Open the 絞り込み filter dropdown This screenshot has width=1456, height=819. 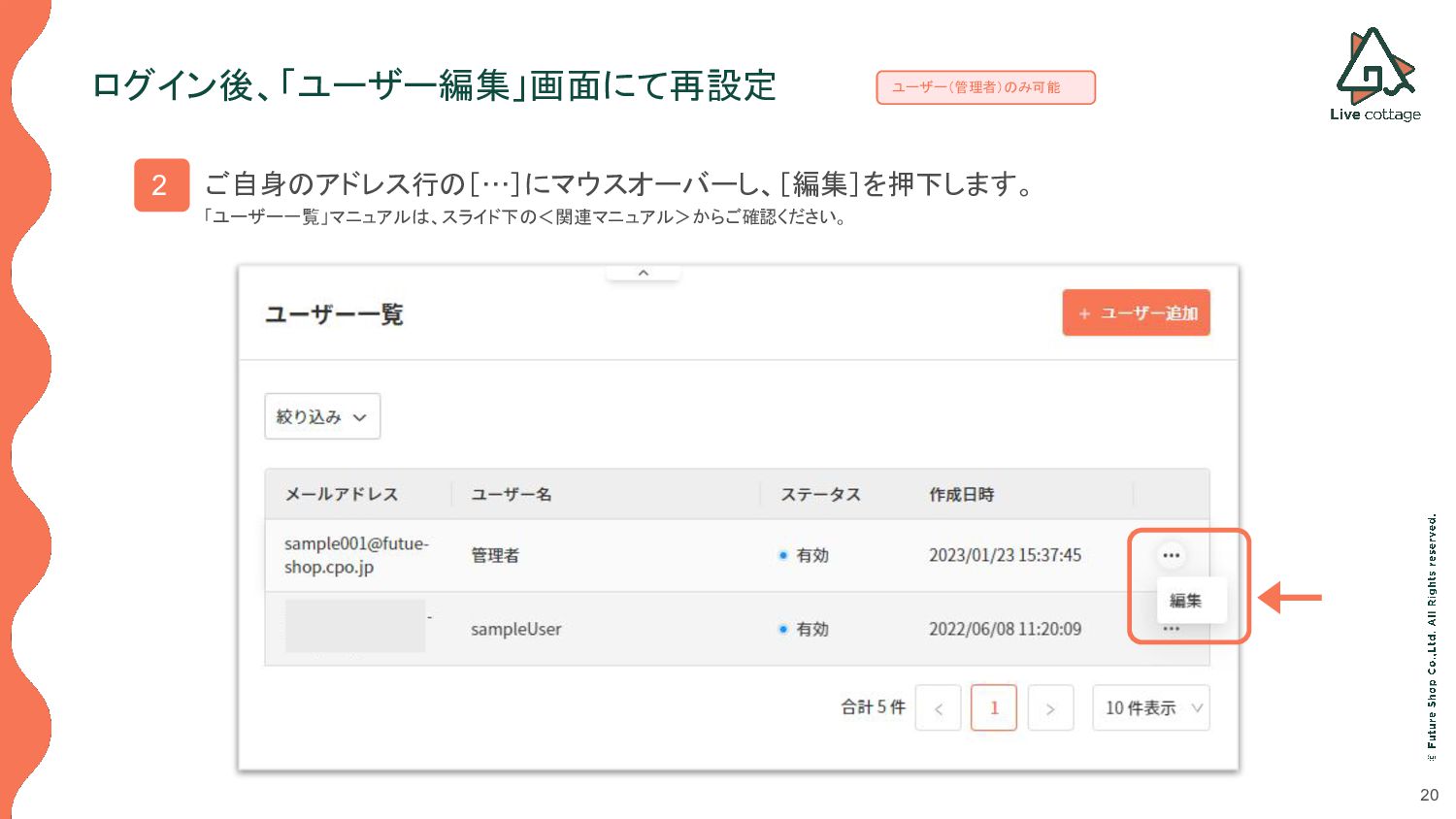[321, 416]
